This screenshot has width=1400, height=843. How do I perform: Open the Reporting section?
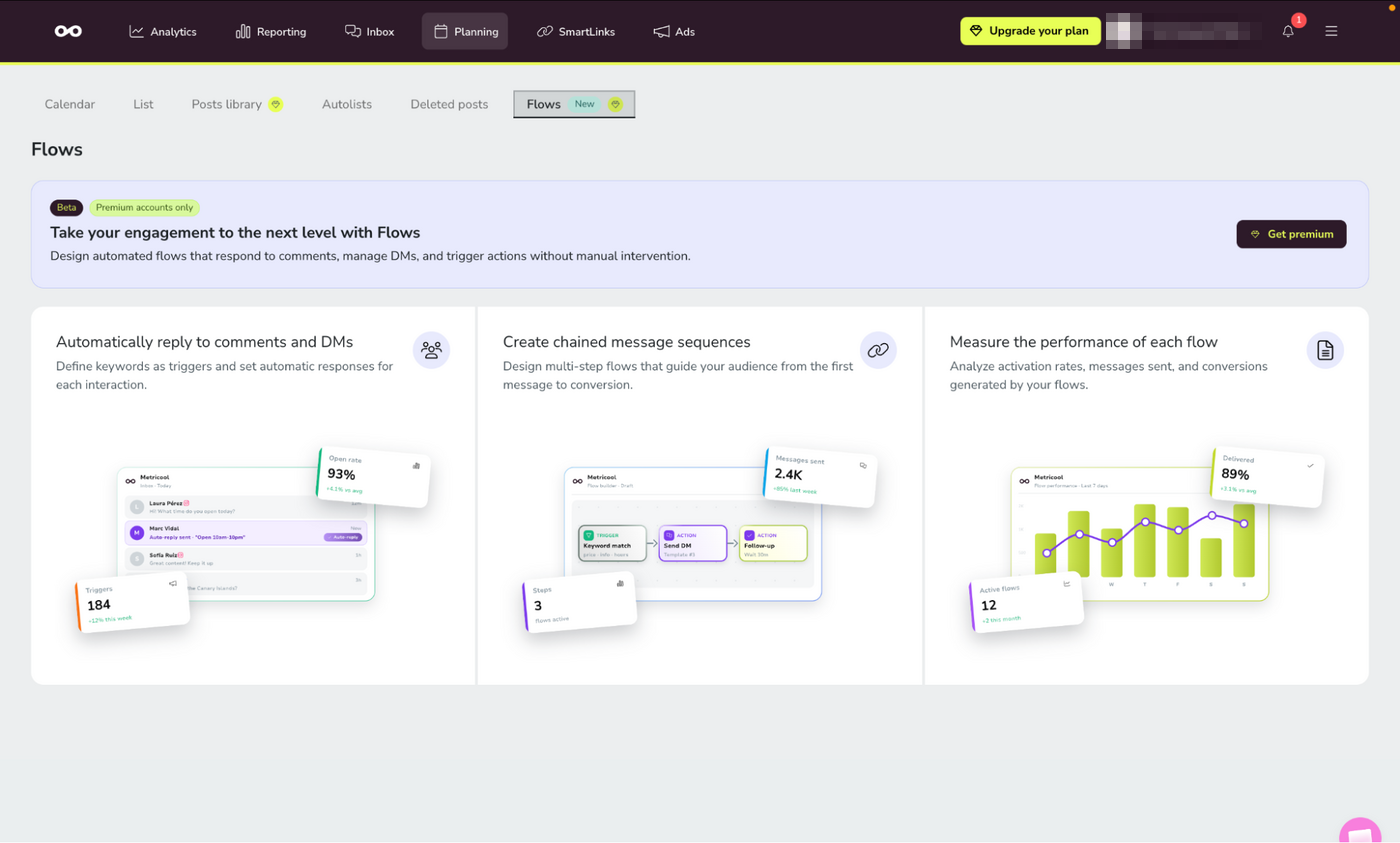coord(271,31)
